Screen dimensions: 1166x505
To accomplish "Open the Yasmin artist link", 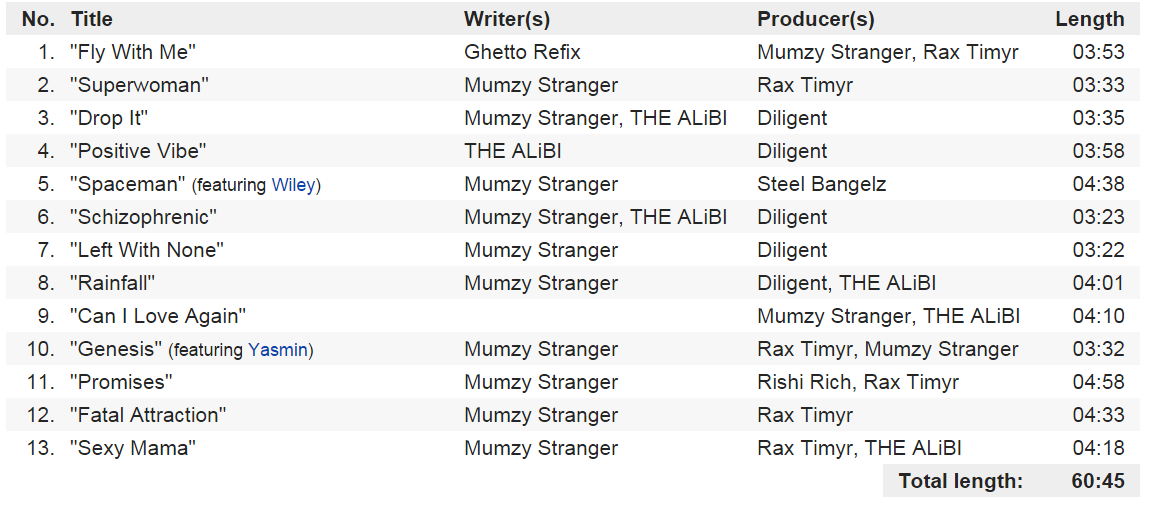I will [x=278, y=350].
